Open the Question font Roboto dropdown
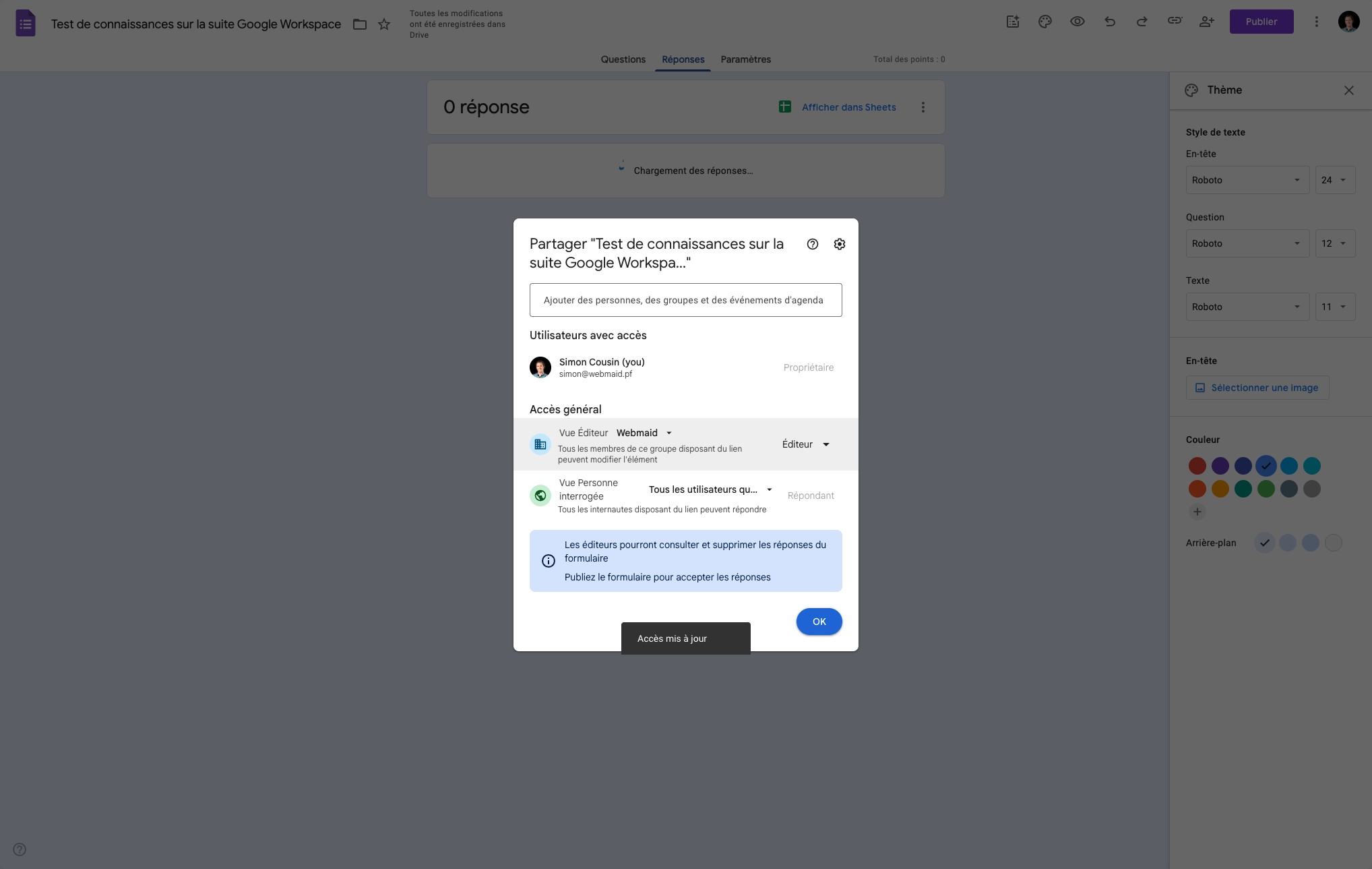Image resolution: width=1372 pixels, height=869 pixels. pyautogui.click(x=1247, y=243)
